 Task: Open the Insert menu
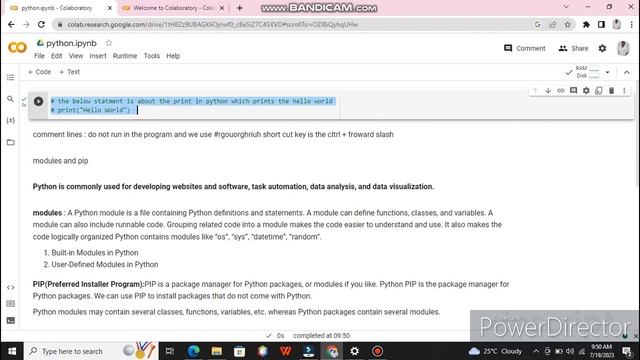[98, 56]
